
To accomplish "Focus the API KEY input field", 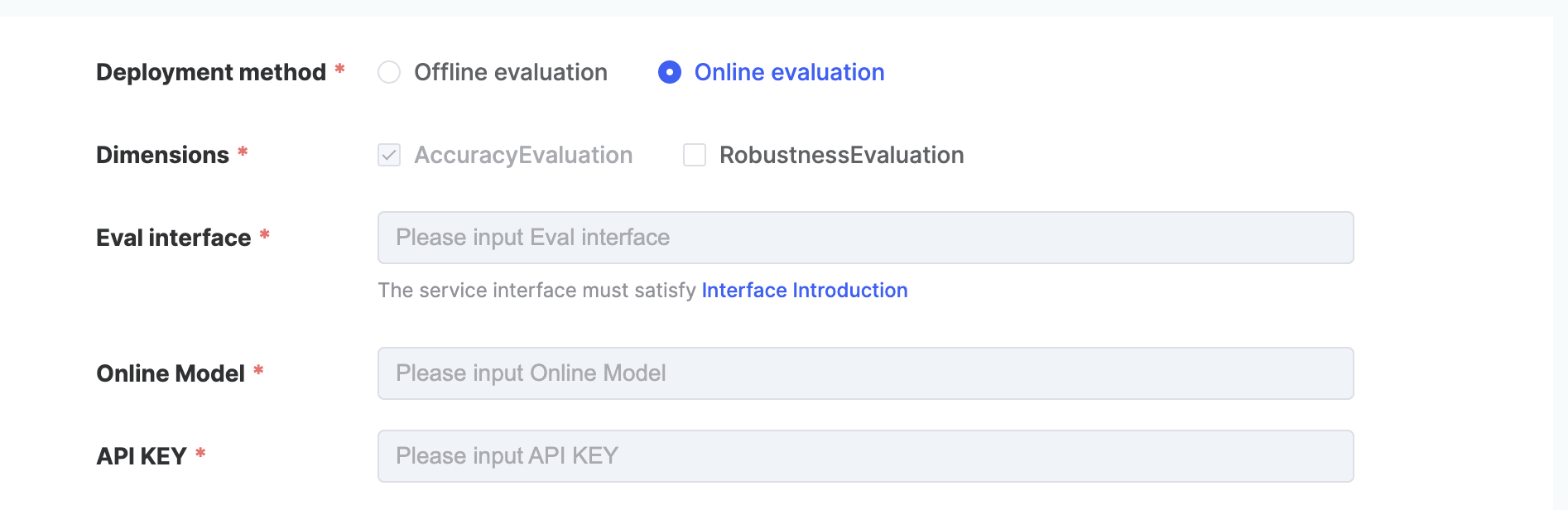I will [x=865, y=456].
